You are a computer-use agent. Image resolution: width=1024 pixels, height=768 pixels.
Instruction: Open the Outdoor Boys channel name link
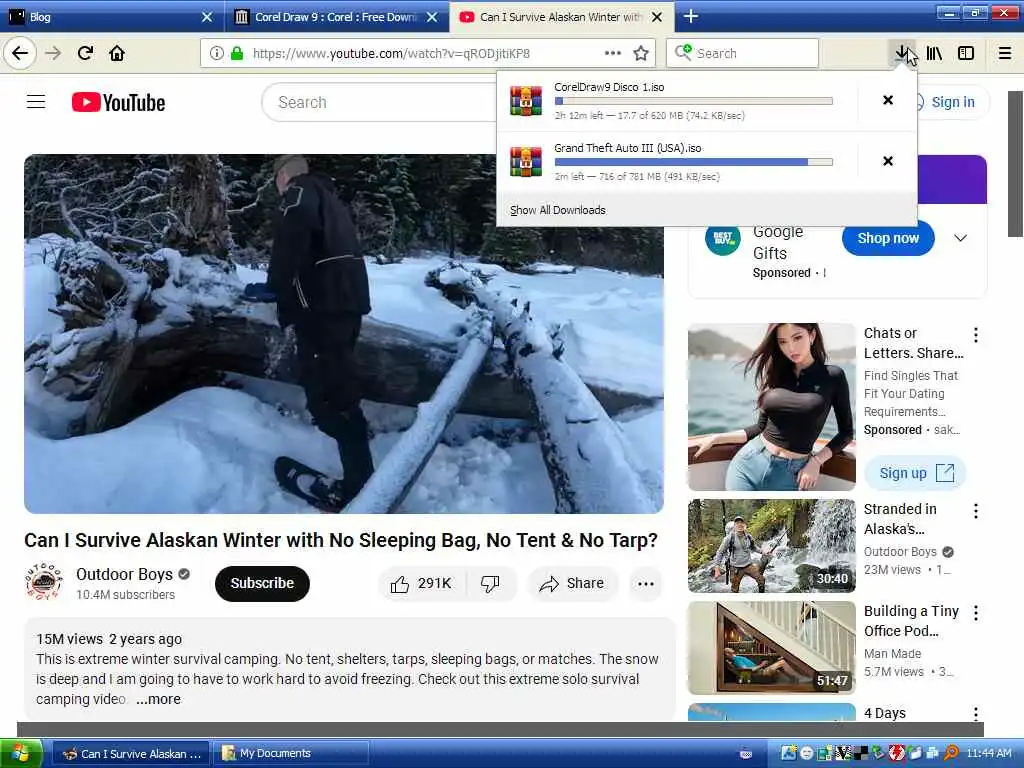point(124,574)
